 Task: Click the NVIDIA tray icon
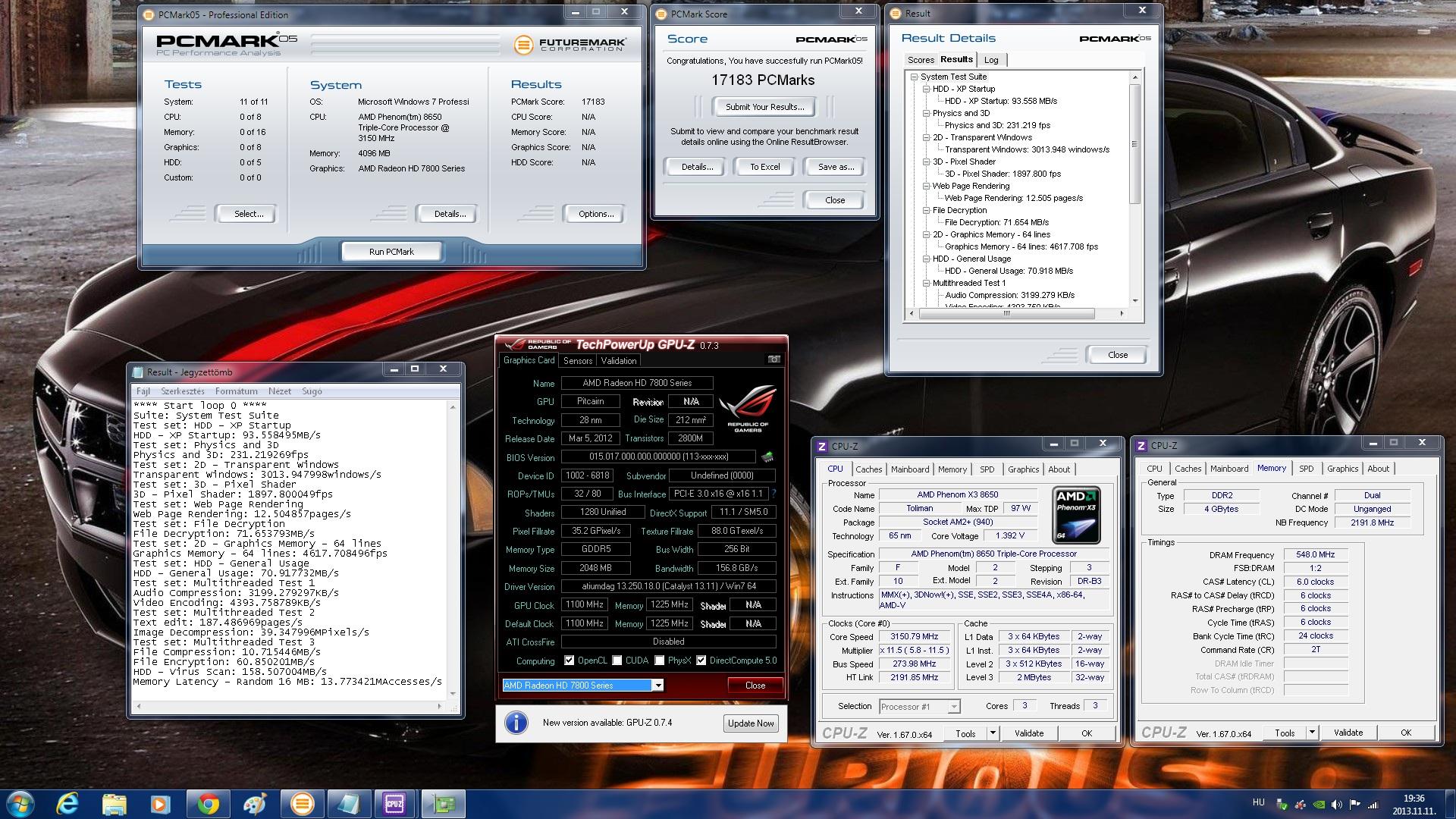tap(1319, 805)
